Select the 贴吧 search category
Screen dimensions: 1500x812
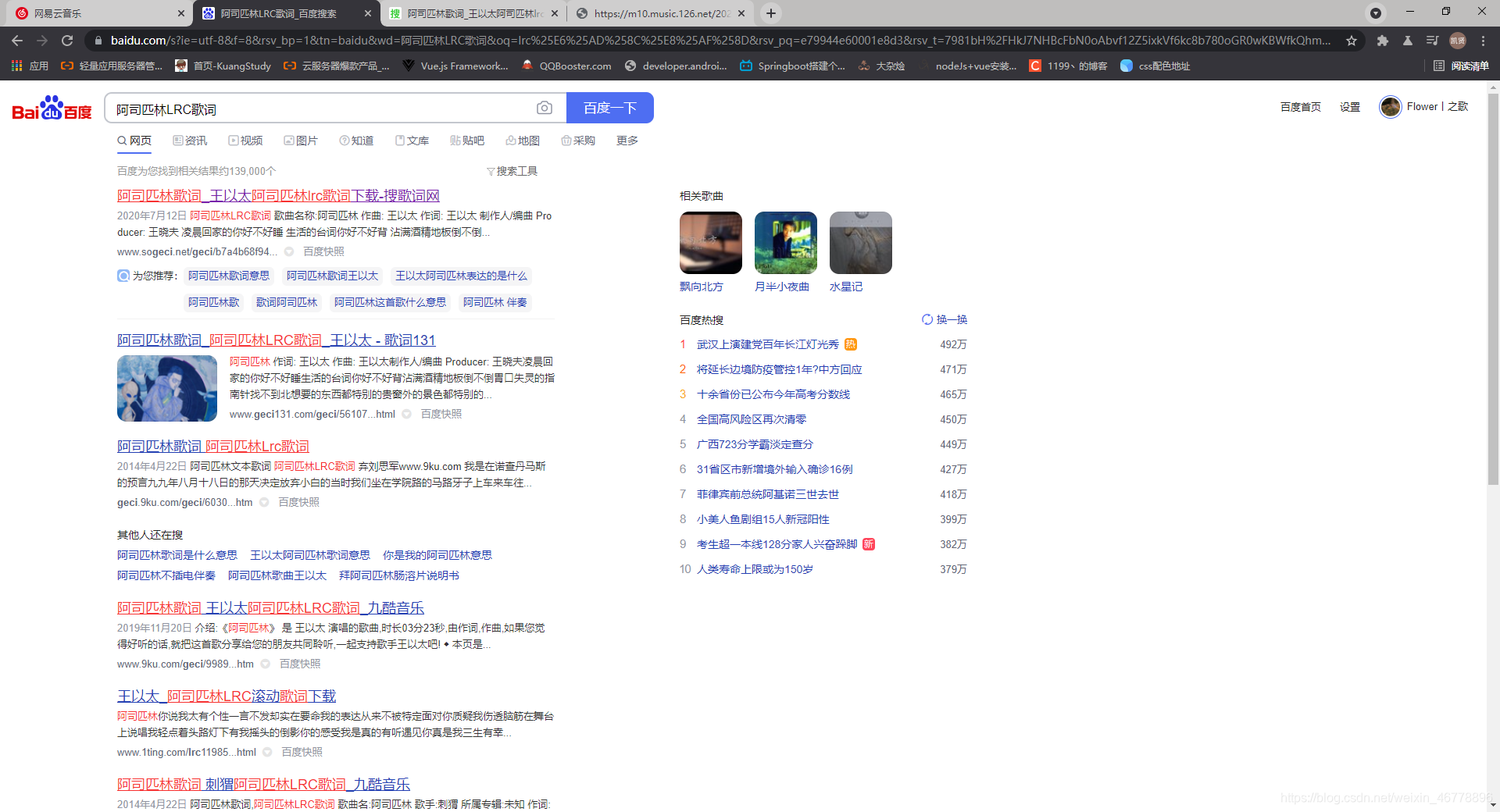coord(467,141)
